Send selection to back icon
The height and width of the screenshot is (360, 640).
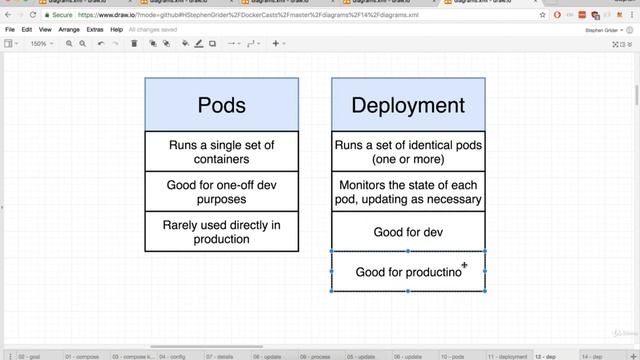click(167, 44)
